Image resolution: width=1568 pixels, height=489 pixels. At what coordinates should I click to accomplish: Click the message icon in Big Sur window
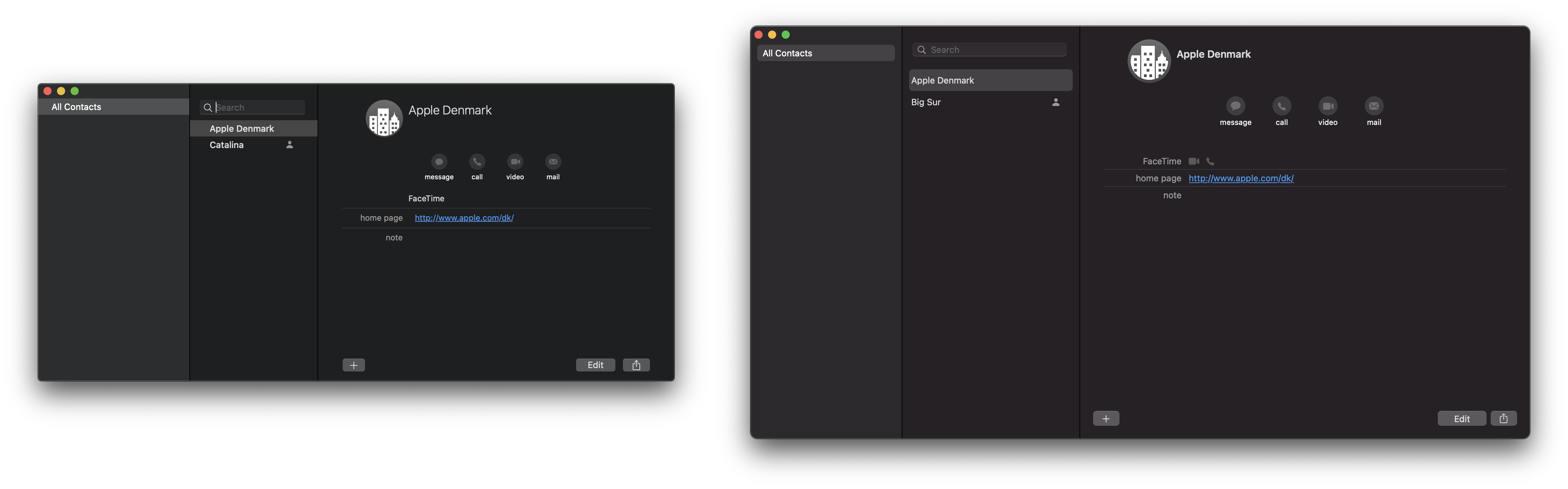tap(1235, 106)
